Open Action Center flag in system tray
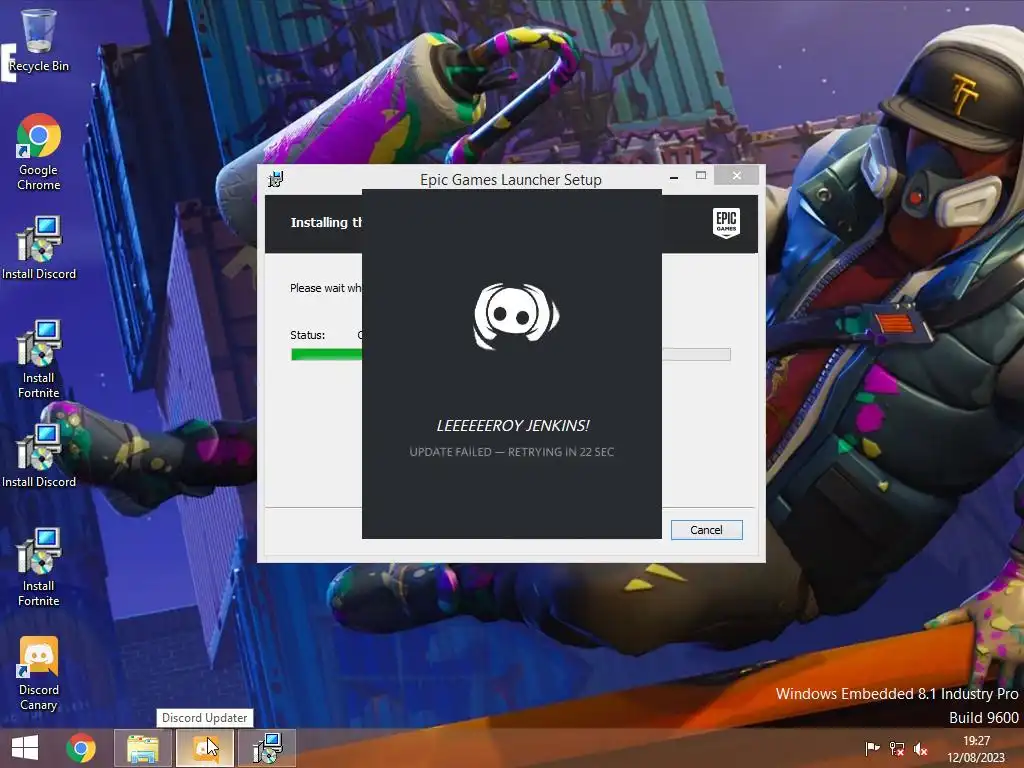The image size is (1024, 768). click(x=872, y=748)
